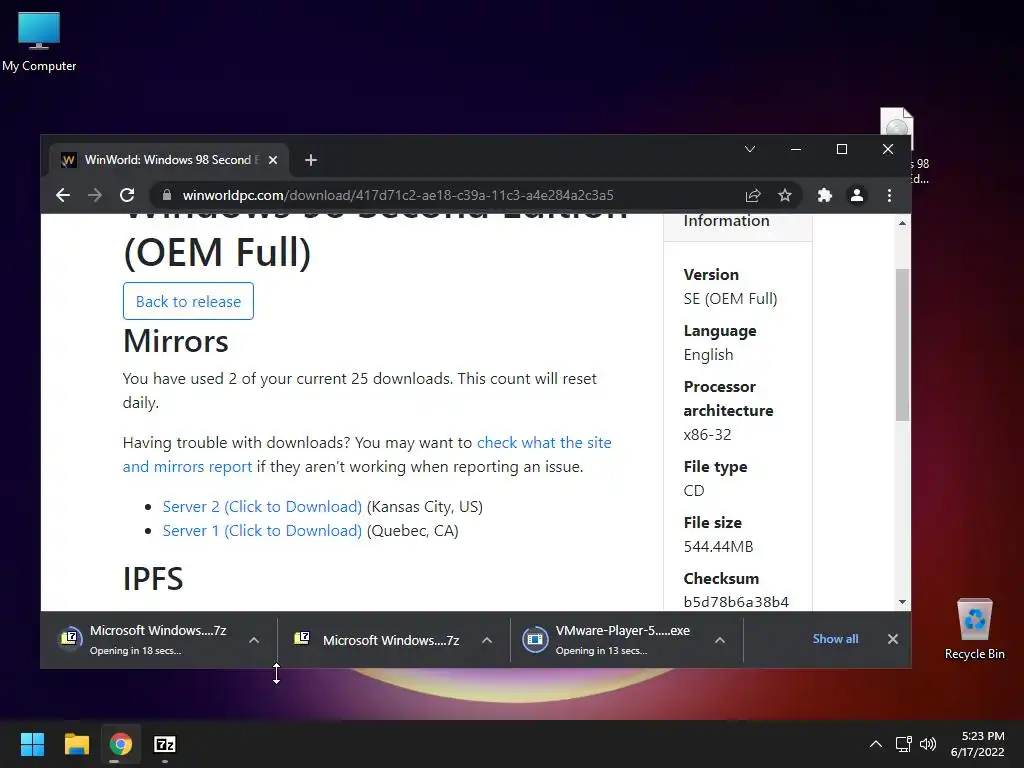Download from Server 2 Kansas City link
The width and height of the screenshot is (1024, 768).
click(262, 507)
